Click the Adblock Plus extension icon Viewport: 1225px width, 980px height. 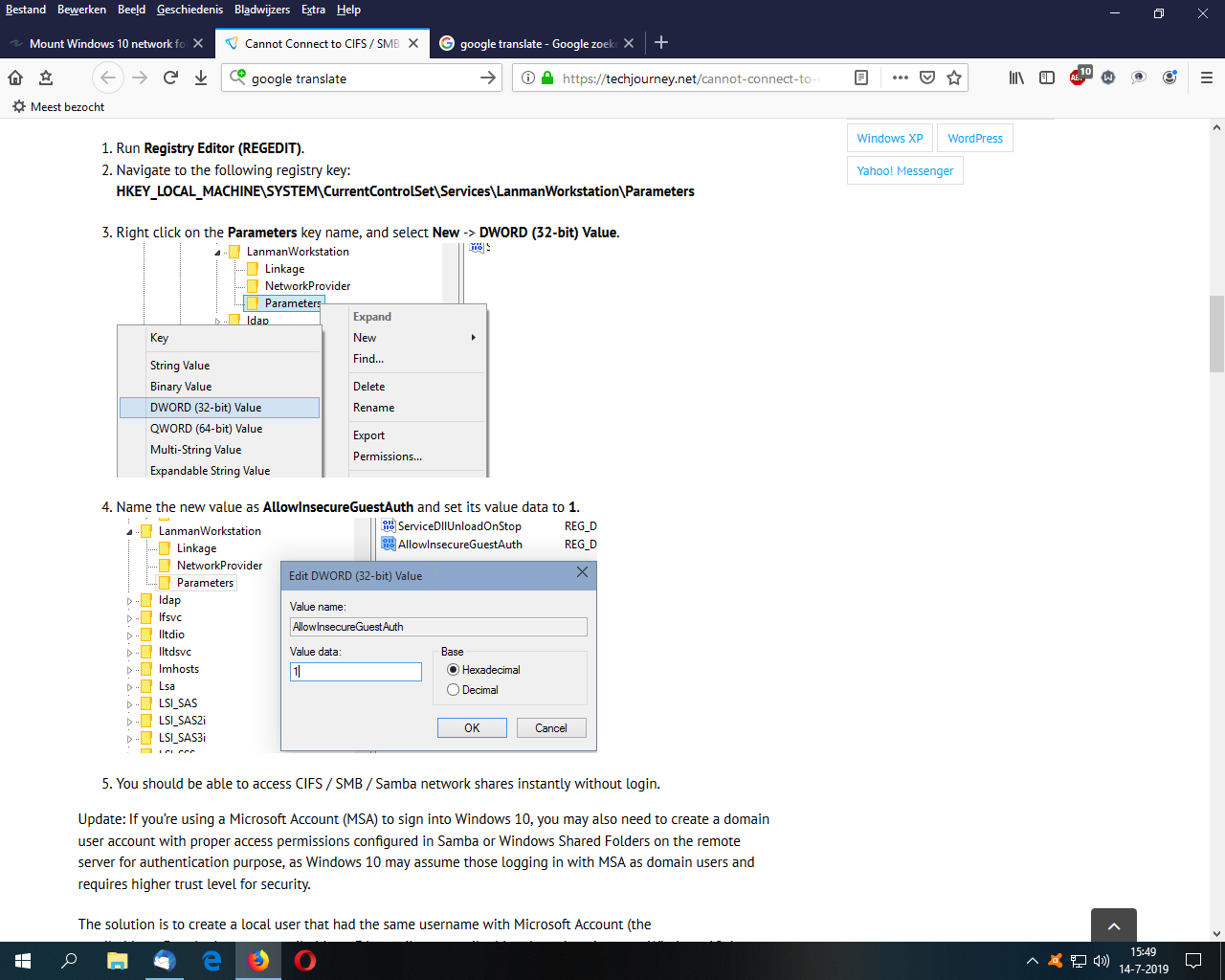(1079, 78)
